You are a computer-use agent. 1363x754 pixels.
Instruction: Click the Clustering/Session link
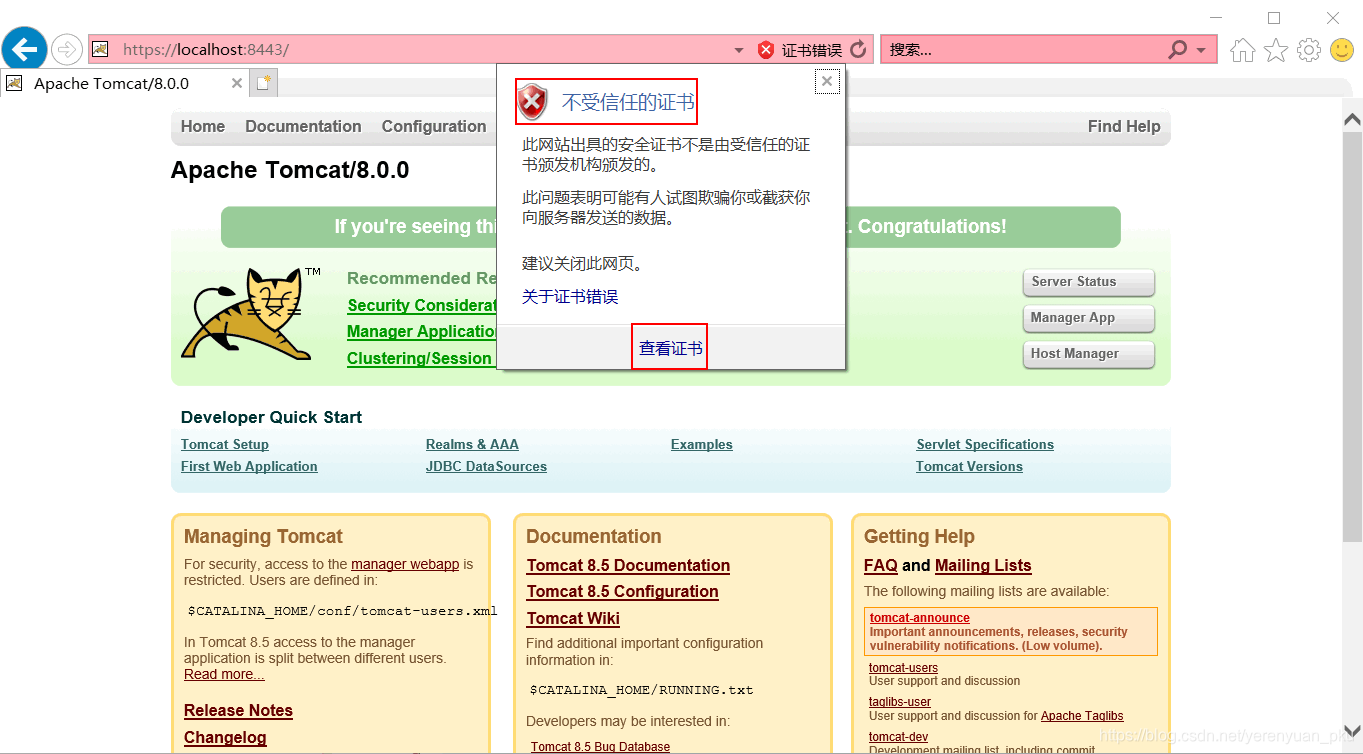(x=420, y=358)
